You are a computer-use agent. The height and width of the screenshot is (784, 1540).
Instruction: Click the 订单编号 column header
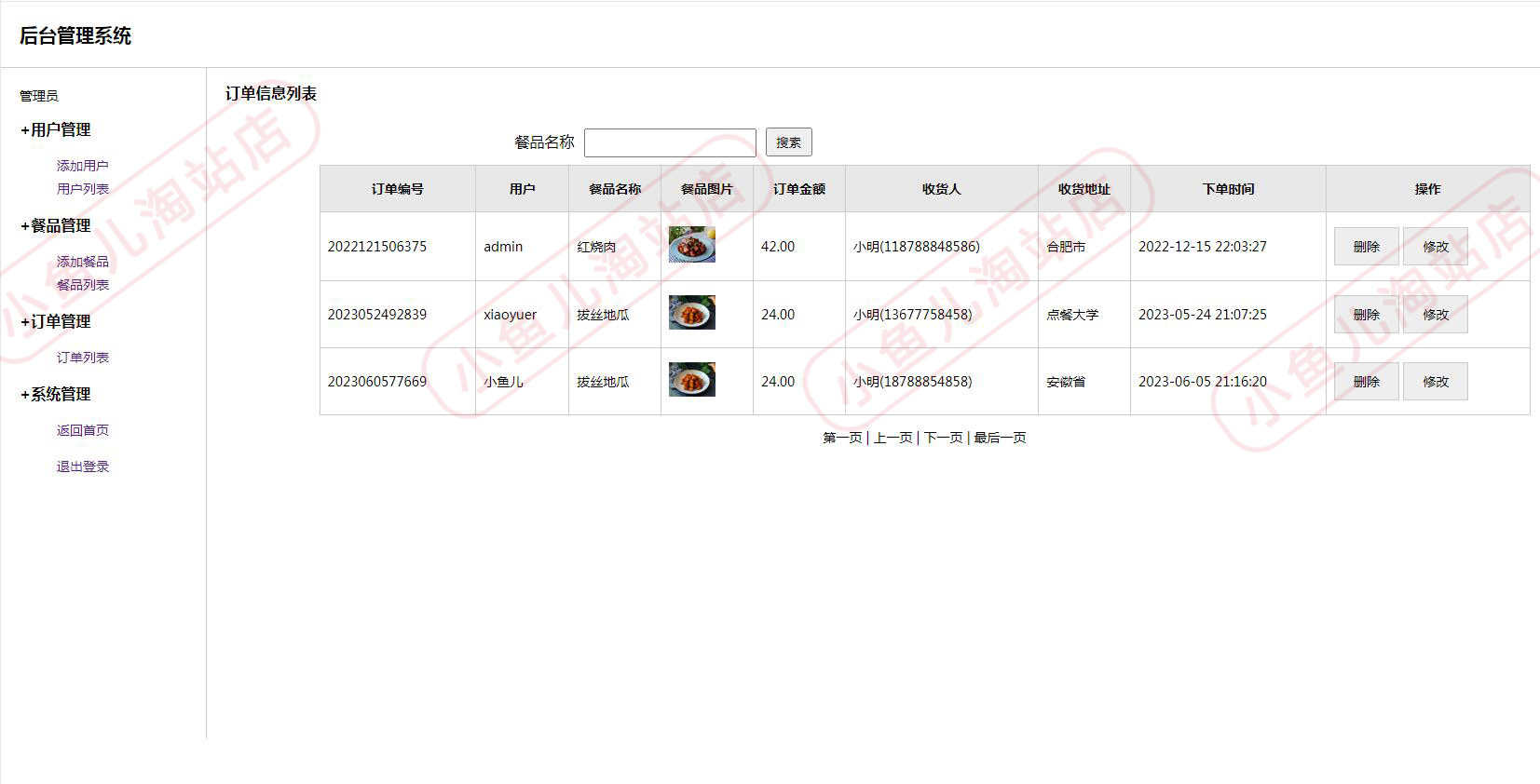click(398, 189)
